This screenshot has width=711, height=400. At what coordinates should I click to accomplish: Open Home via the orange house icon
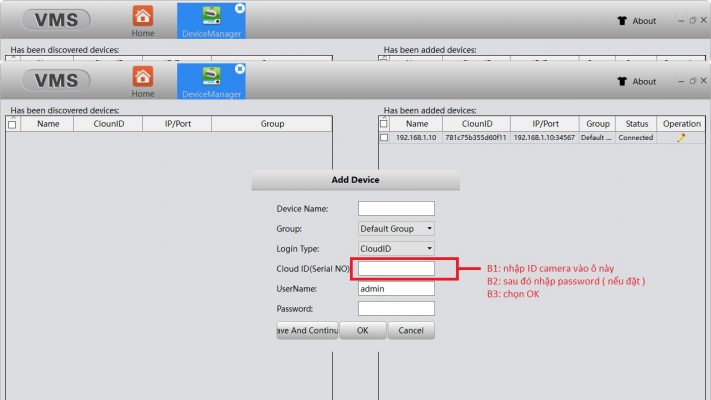pos(143,77)
